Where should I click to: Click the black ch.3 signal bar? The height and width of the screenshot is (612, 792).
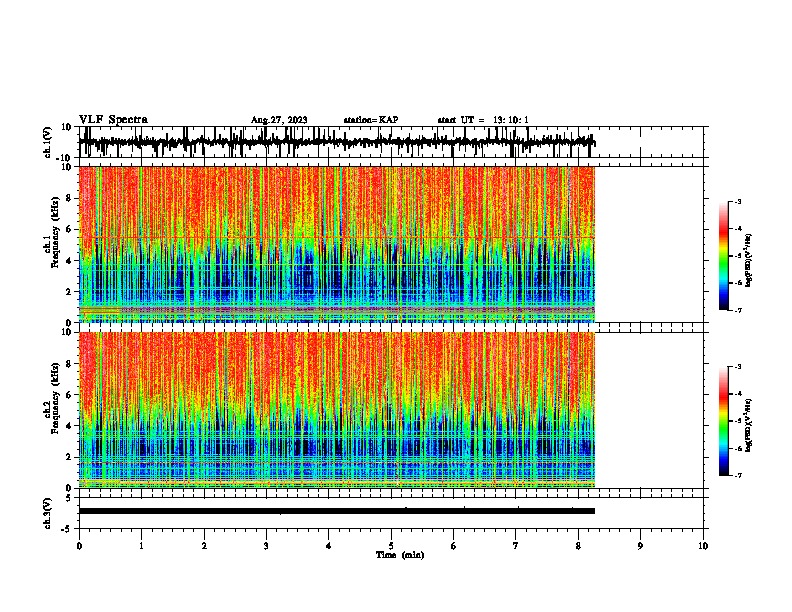click(337, 511)
